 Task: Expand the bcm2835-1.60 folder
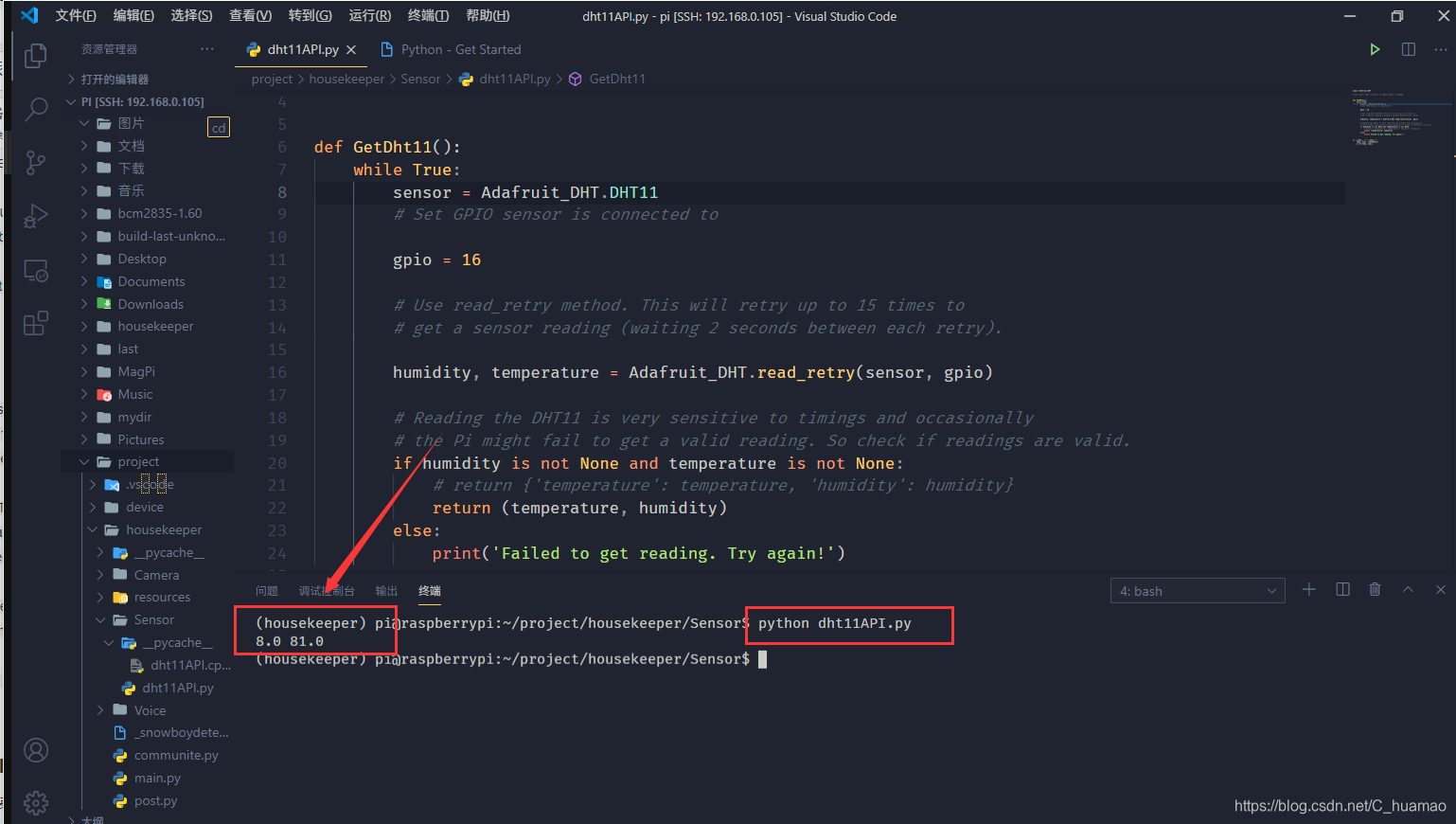coord(160,213)
